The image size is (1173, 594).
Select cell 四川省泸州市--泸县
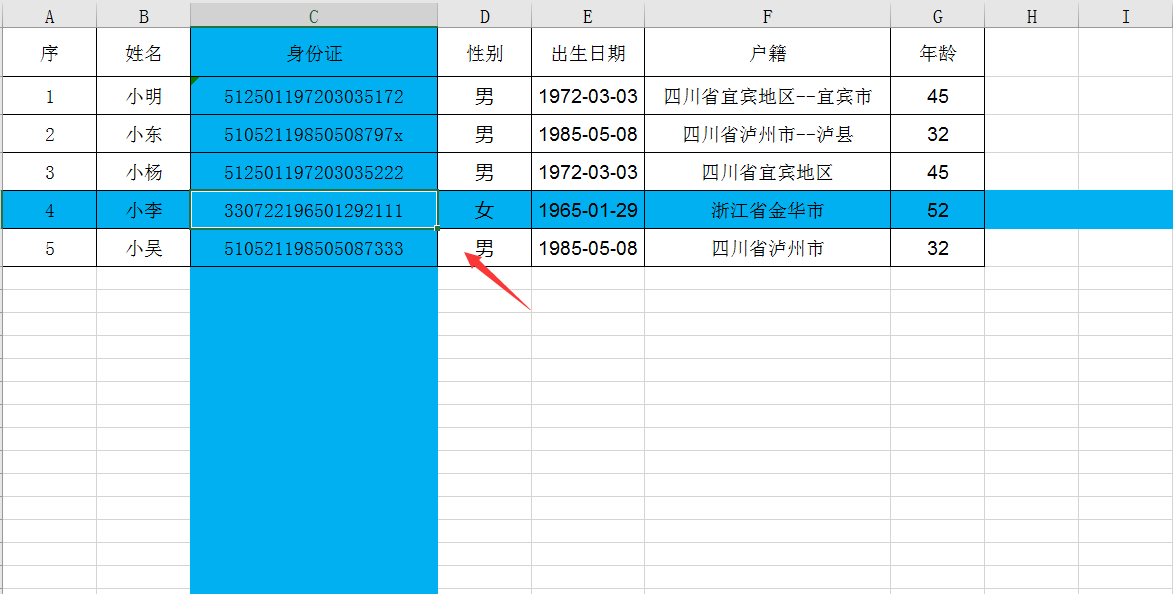click(x=768, y=134)
